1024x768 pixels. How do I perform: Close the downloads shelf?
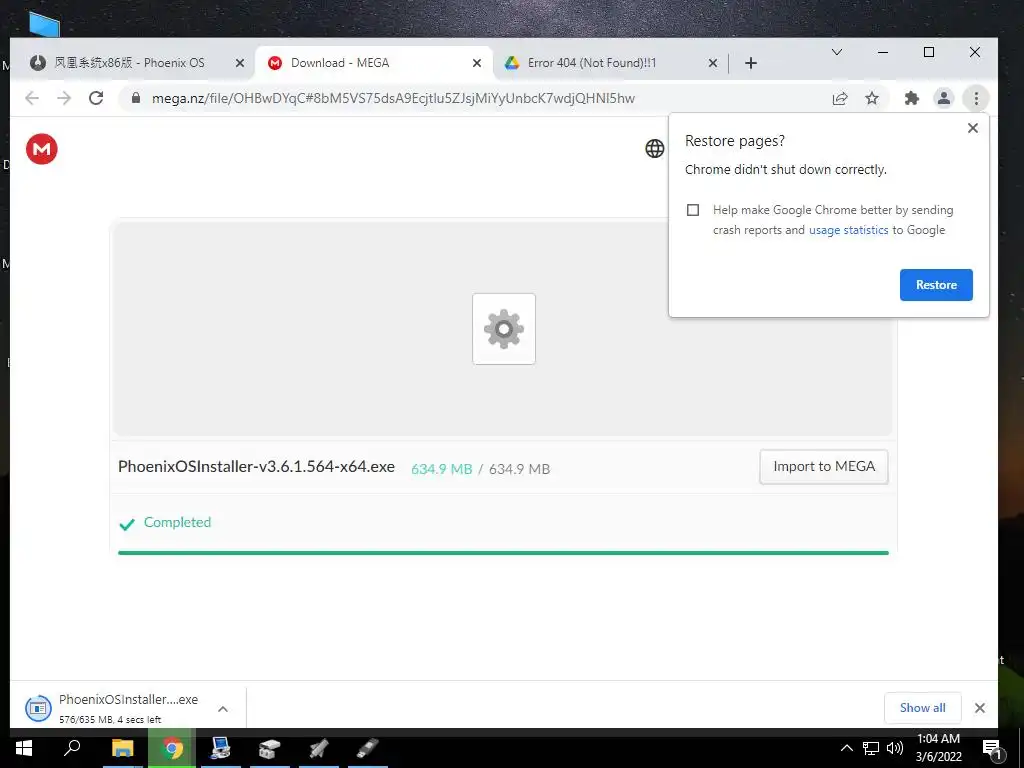[980, 708]
